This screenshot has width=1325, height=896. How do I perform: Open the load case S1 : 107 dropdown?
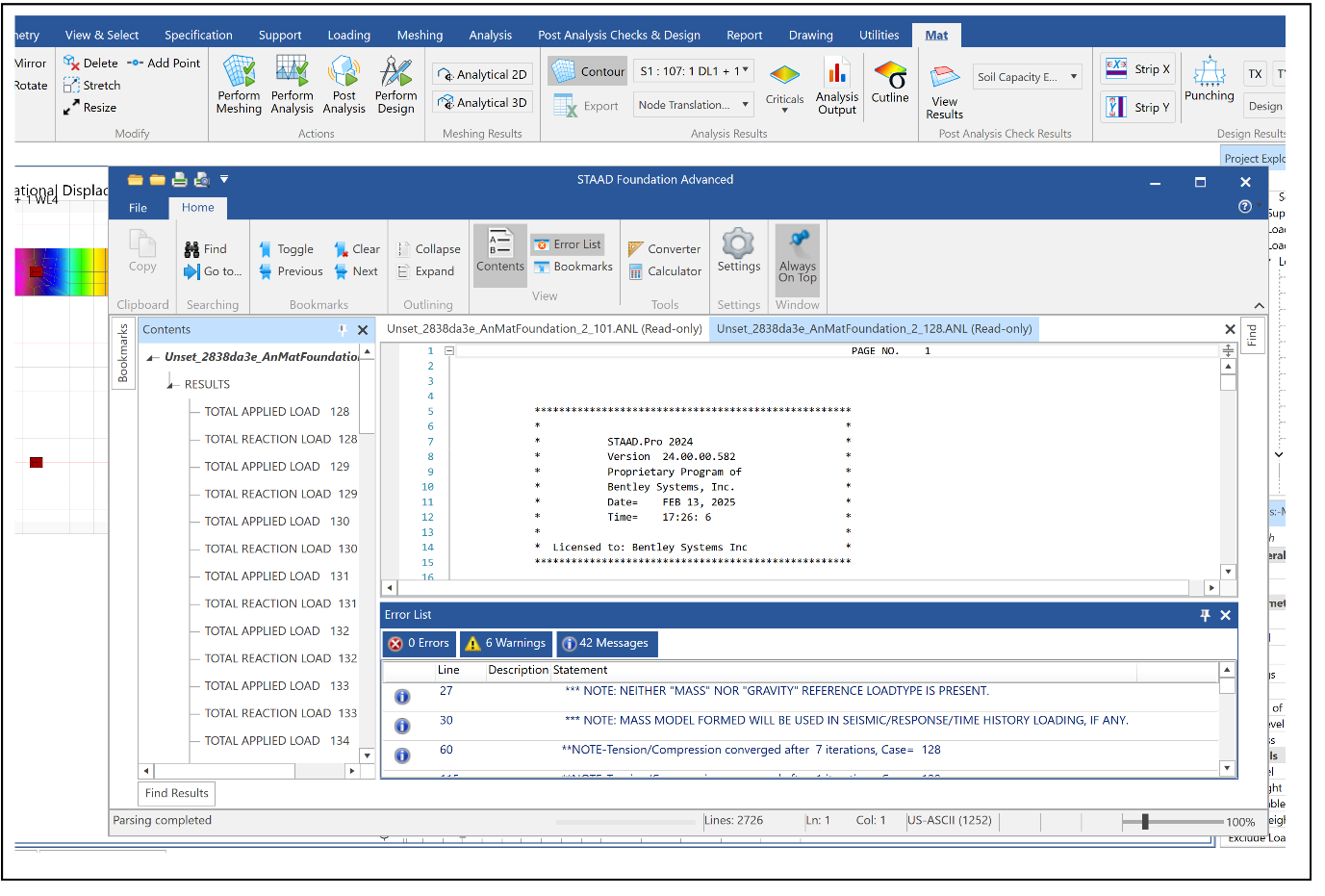point(693,70)
